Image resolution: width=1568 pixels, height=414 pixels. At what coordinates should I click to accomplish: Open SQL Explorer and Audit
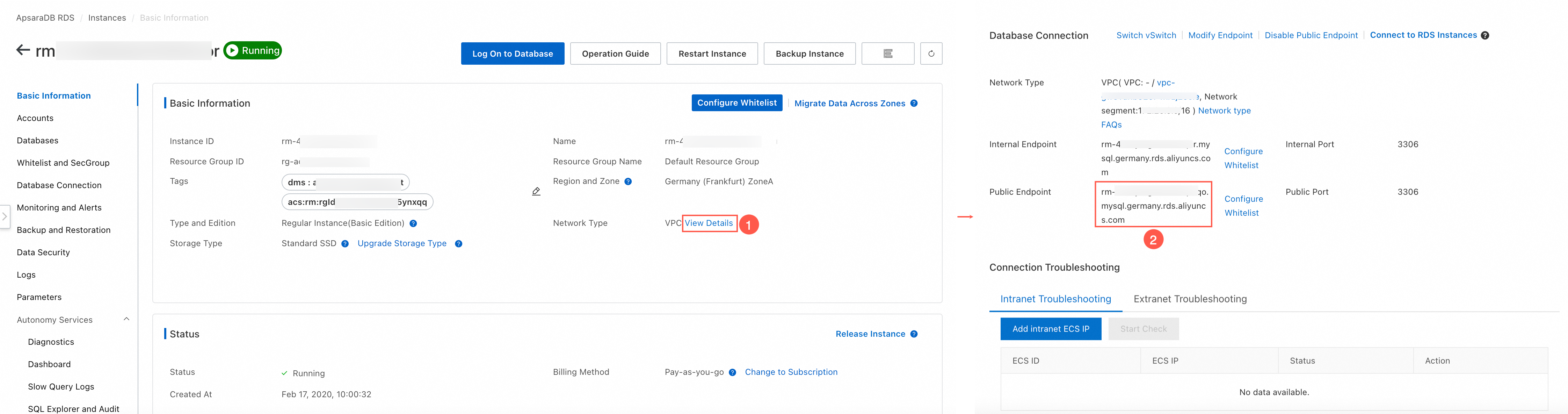coord(74,409)
